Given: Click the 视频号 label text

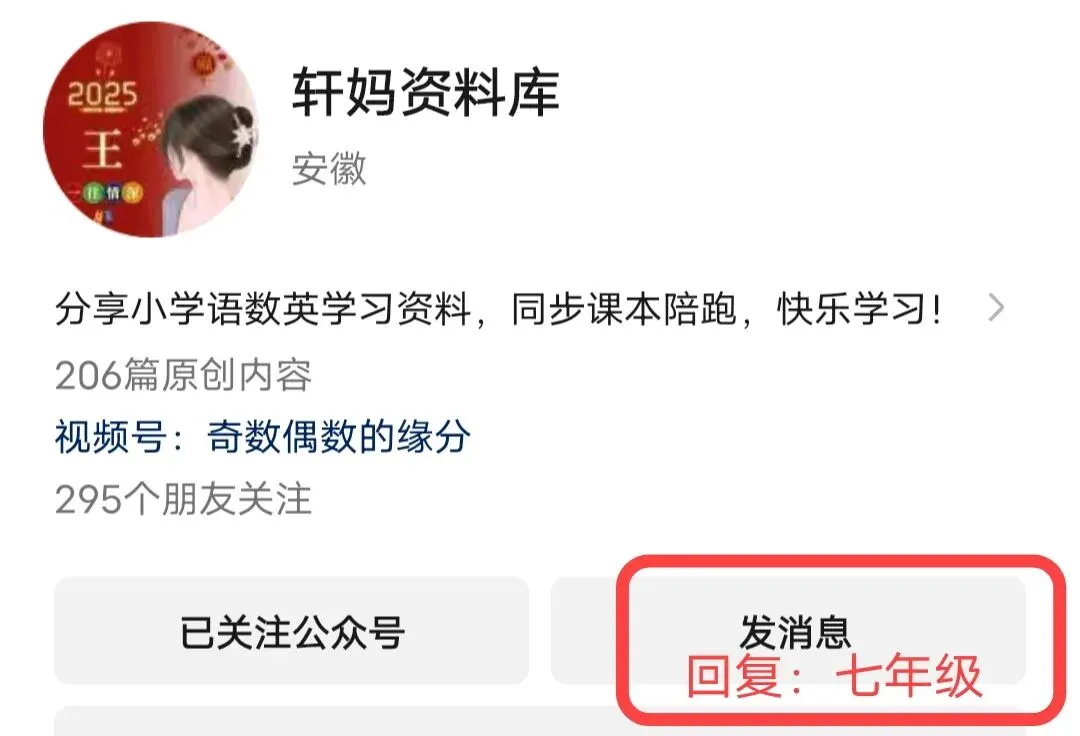Looking at the screenshot, I should pos(111,437).
